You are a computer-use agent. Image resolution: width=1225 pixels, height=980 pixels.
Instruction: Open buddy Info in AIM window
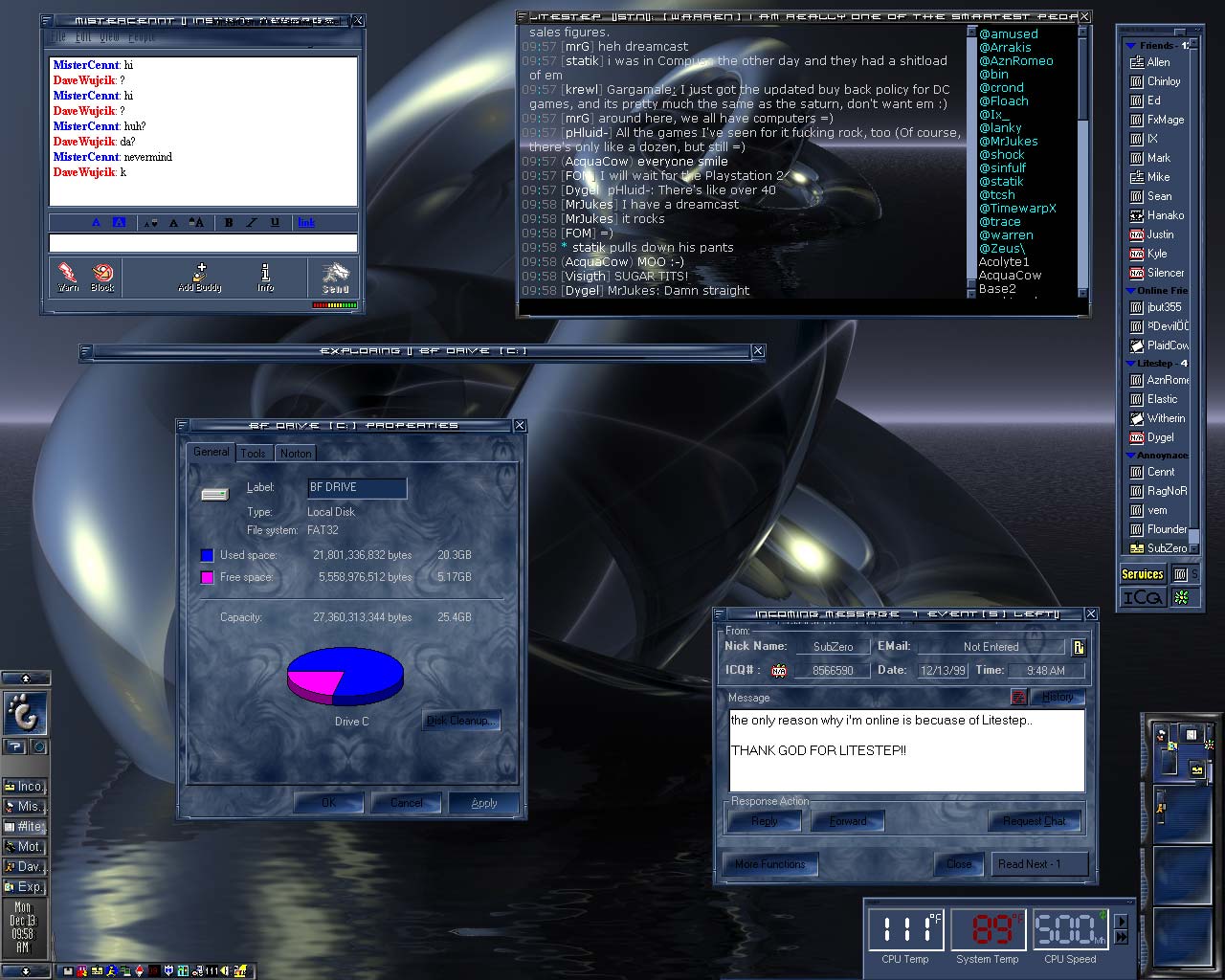[265, 277]
